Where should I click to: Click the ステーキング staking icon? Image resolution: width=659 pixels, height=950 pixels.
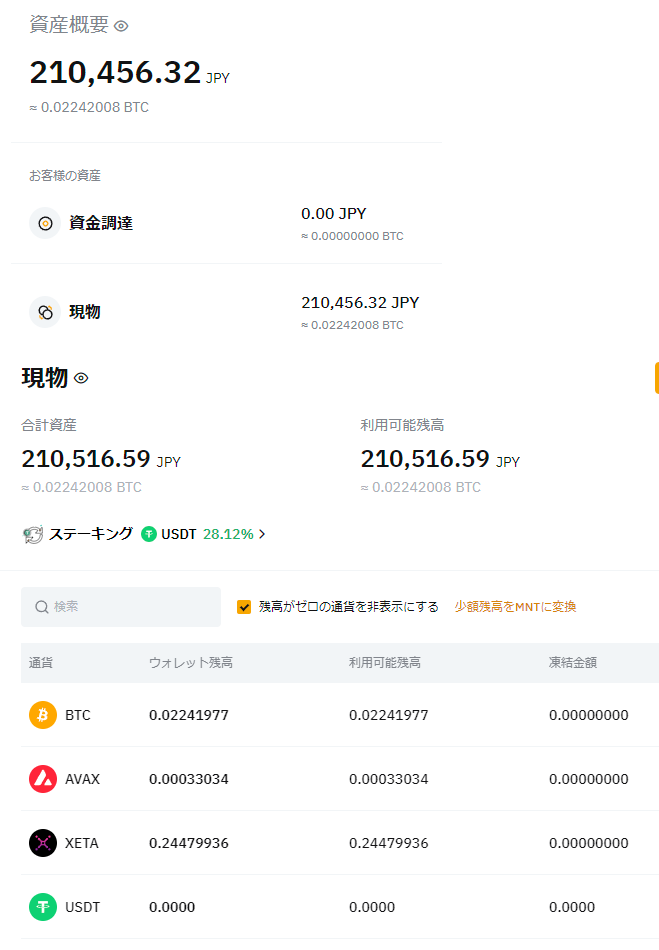32,535
